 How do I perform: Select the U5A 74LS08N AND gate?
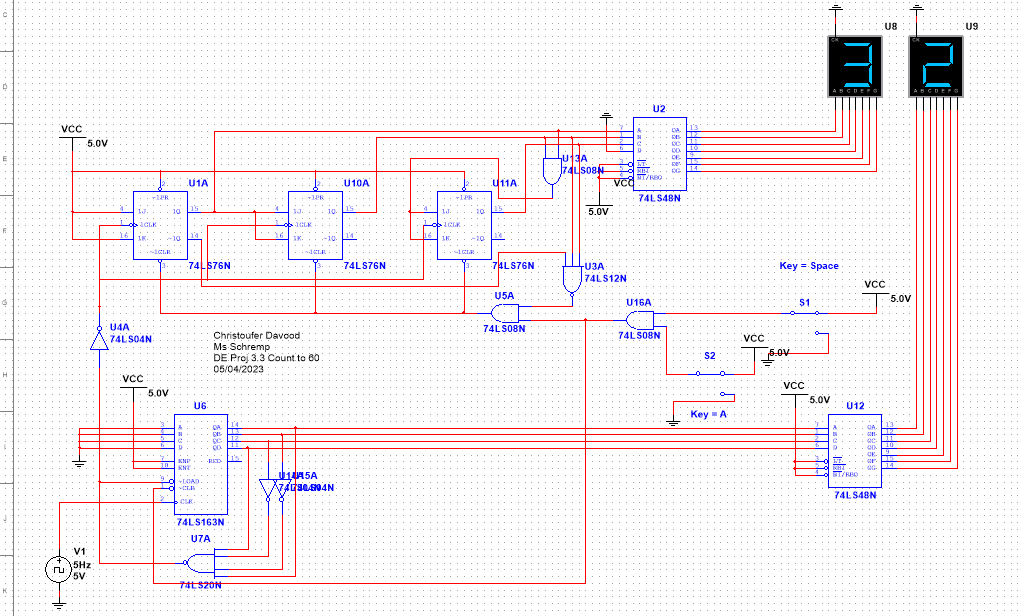click(505, 313)
